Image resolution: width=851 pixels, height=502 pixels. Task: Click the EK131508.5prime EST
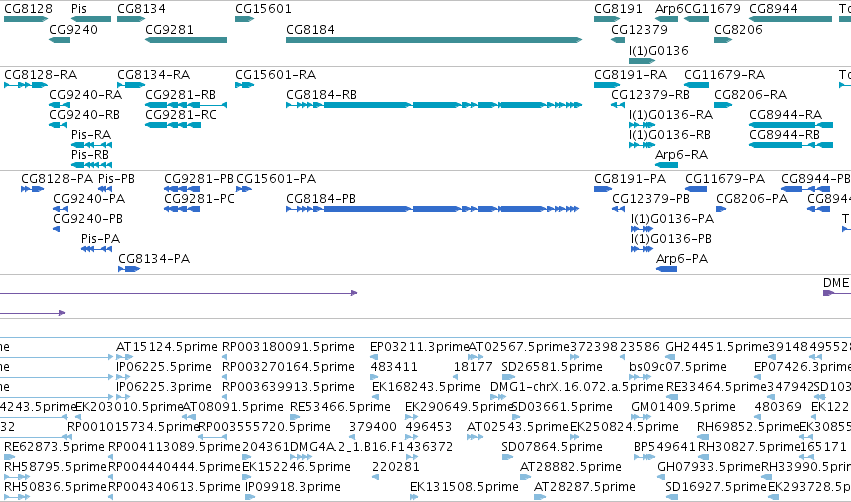click(413, 497)
